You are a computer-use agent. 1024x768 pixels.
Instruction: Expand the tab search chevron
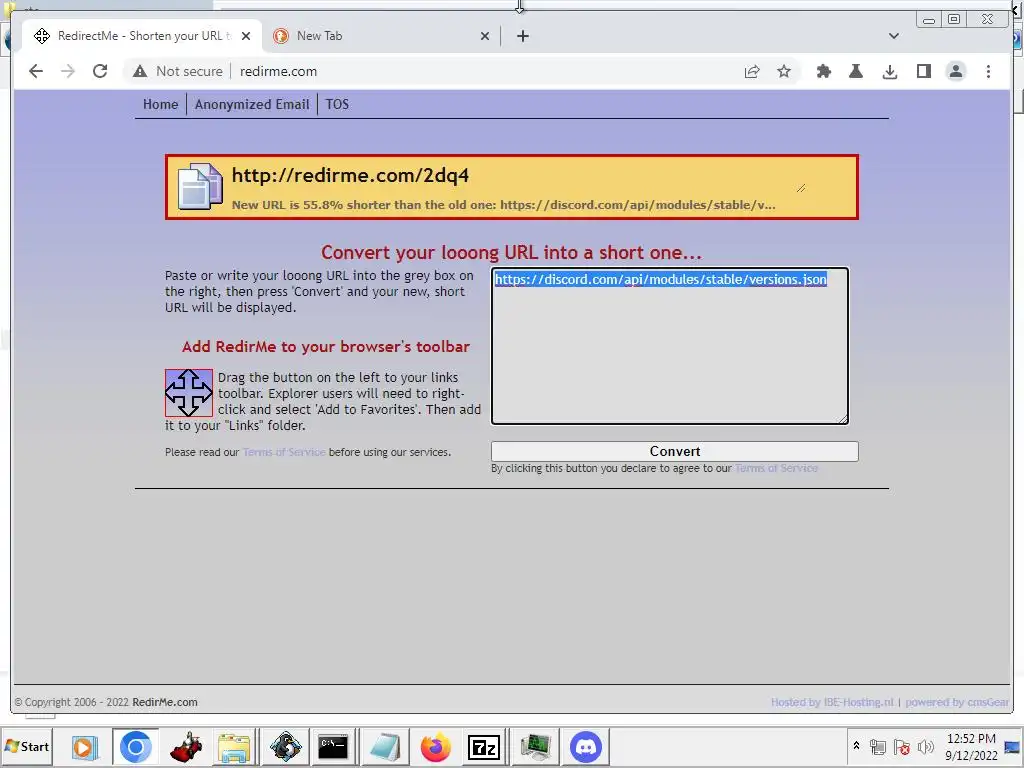tap(894, 36)
